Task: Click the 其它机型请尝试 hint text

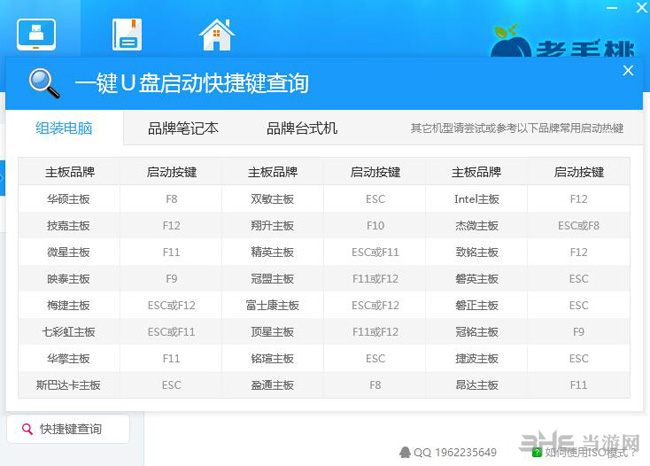Action: coord(517,128)
